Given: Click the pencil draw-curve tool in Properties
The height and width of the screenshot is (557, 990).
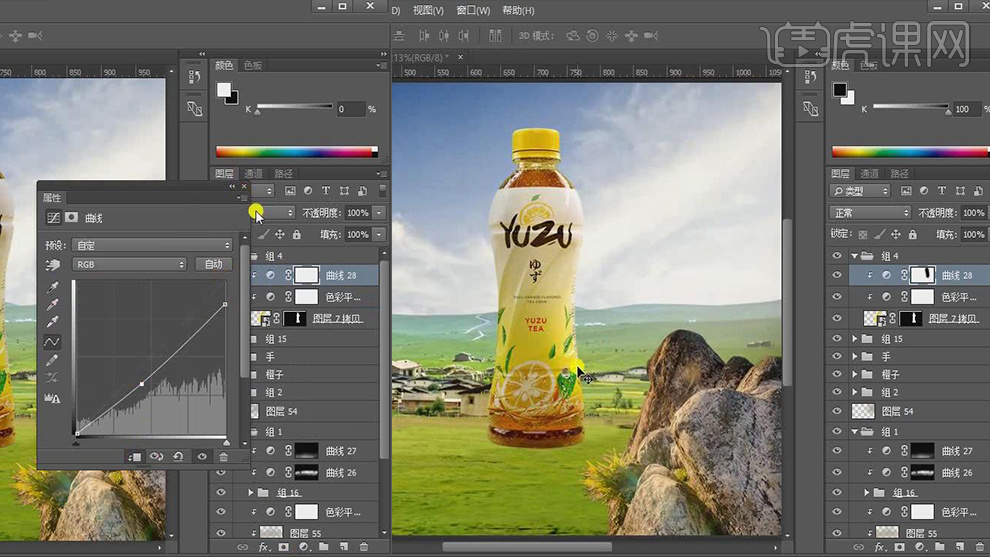Looking at the screenshot, I should tap(53, 360).
